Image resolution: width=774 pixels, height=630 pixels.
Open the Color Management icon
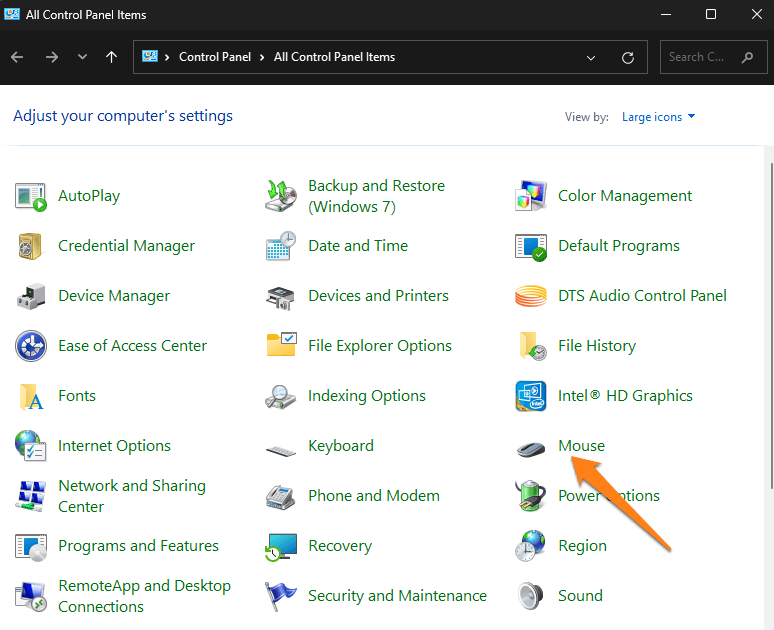[x=531, y=196]
